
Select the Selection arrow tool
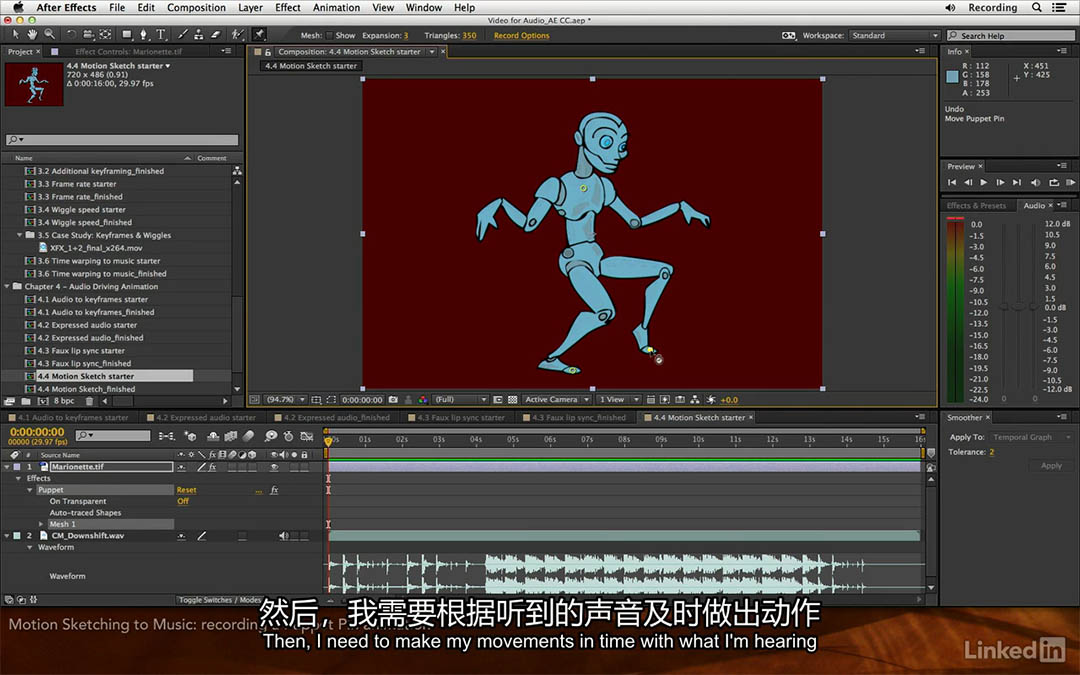click(x=16, y=34)
